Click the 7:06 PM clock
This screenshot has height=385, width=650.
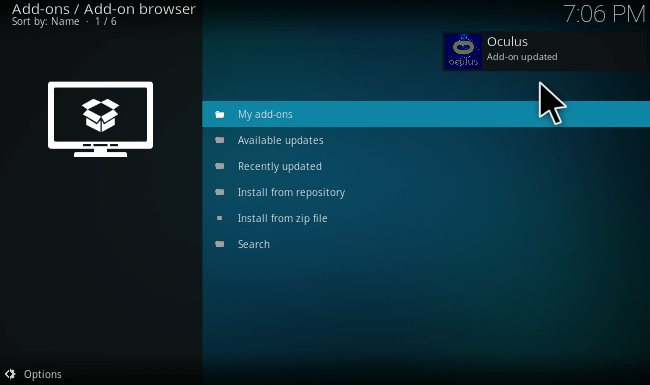click(x=604, y=14)
